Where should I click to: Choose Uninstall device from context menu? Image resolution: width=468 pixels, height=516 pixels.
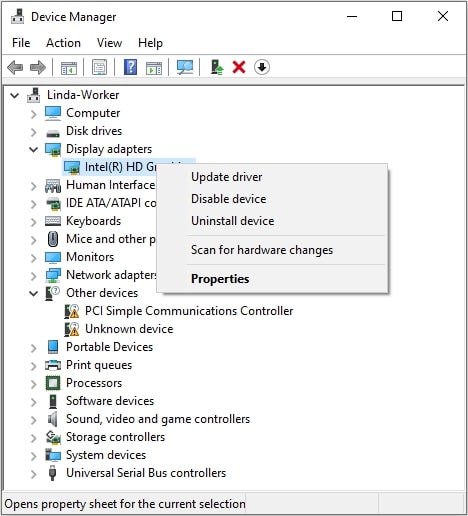233,221
